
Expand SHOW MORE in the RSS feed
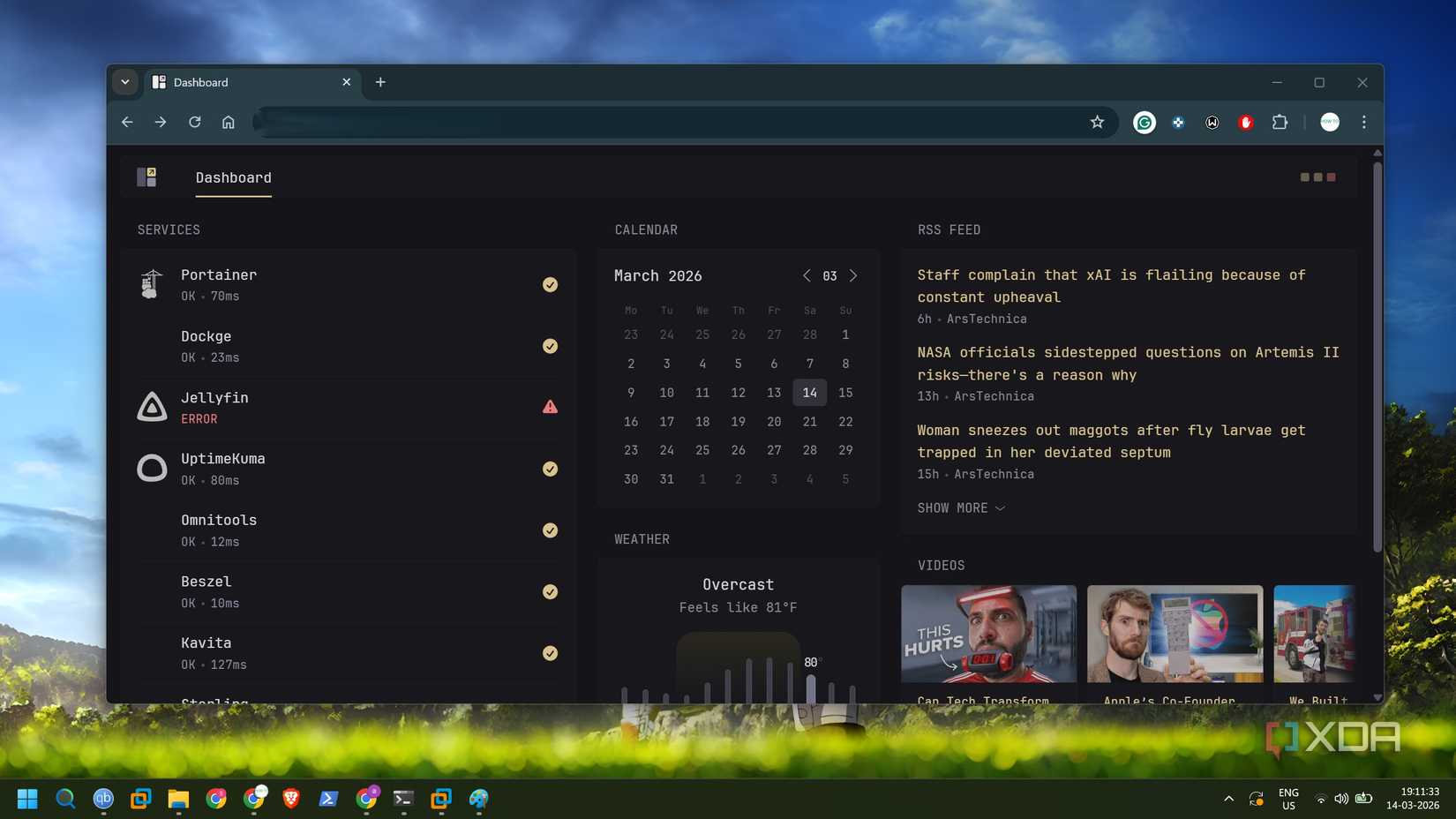point(960,507)
